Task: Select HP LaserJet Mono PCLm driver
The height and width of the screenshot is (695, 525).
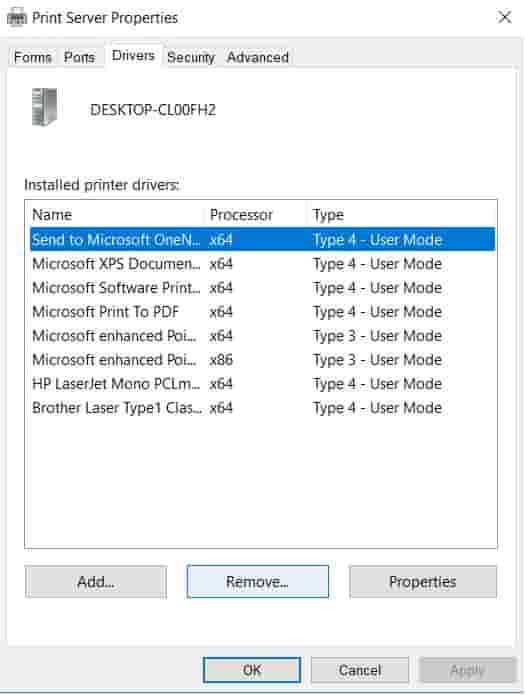Action: pos(262,383)
